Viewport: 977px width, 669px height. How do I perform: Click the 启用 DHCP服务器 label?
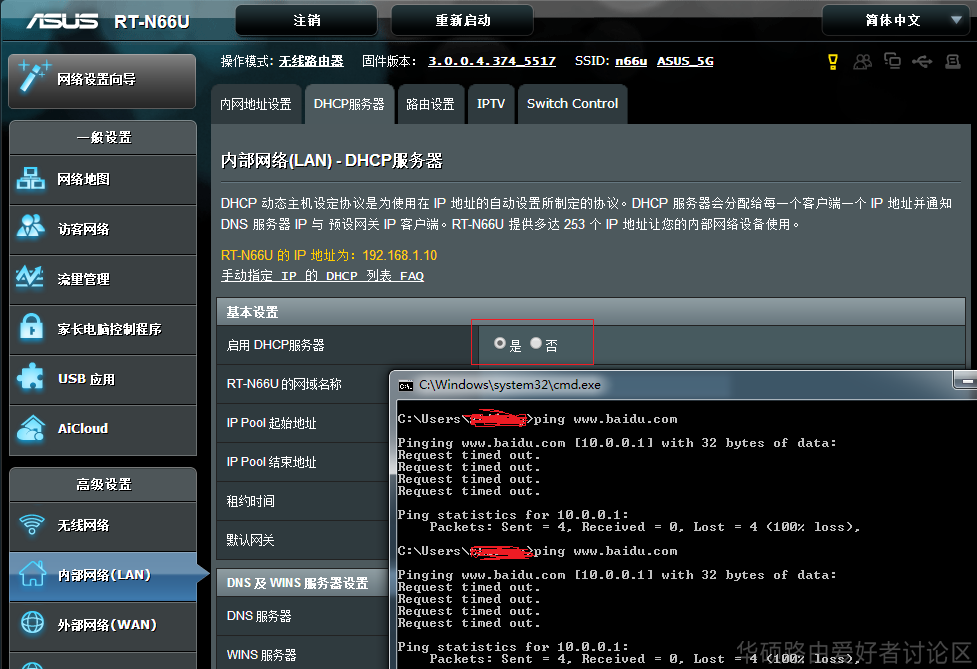click(x=275, y=345)
